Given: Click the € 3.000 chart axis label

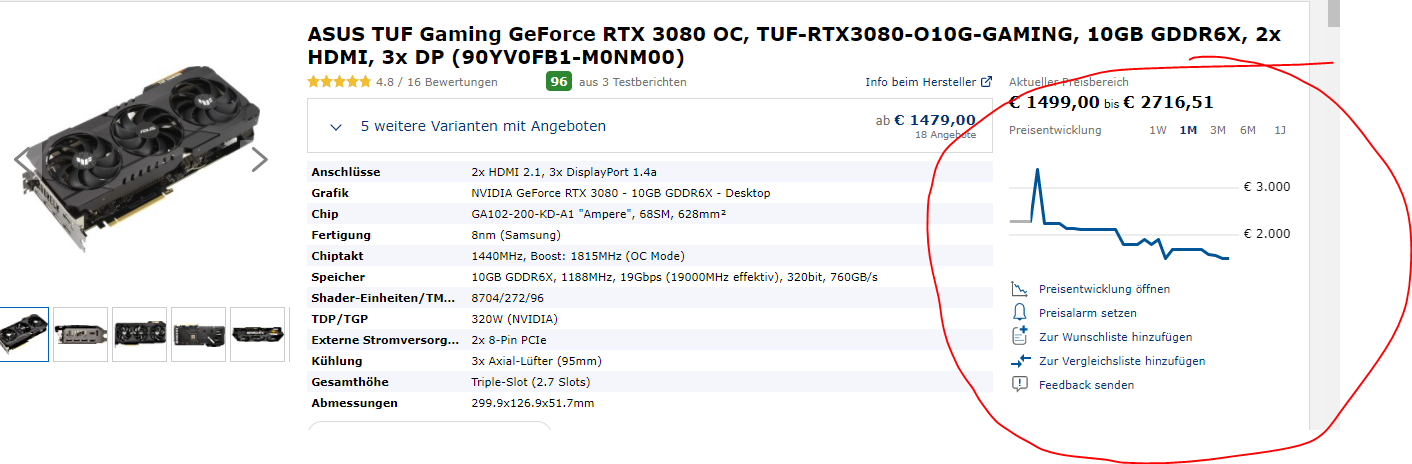Looking at the screenshot, I should click(x=1267, y=187).
